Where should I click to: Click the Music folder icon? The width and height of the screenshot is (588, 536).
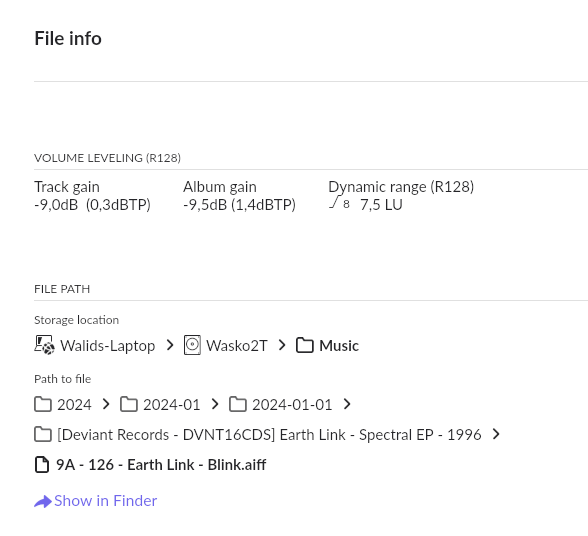304,345
